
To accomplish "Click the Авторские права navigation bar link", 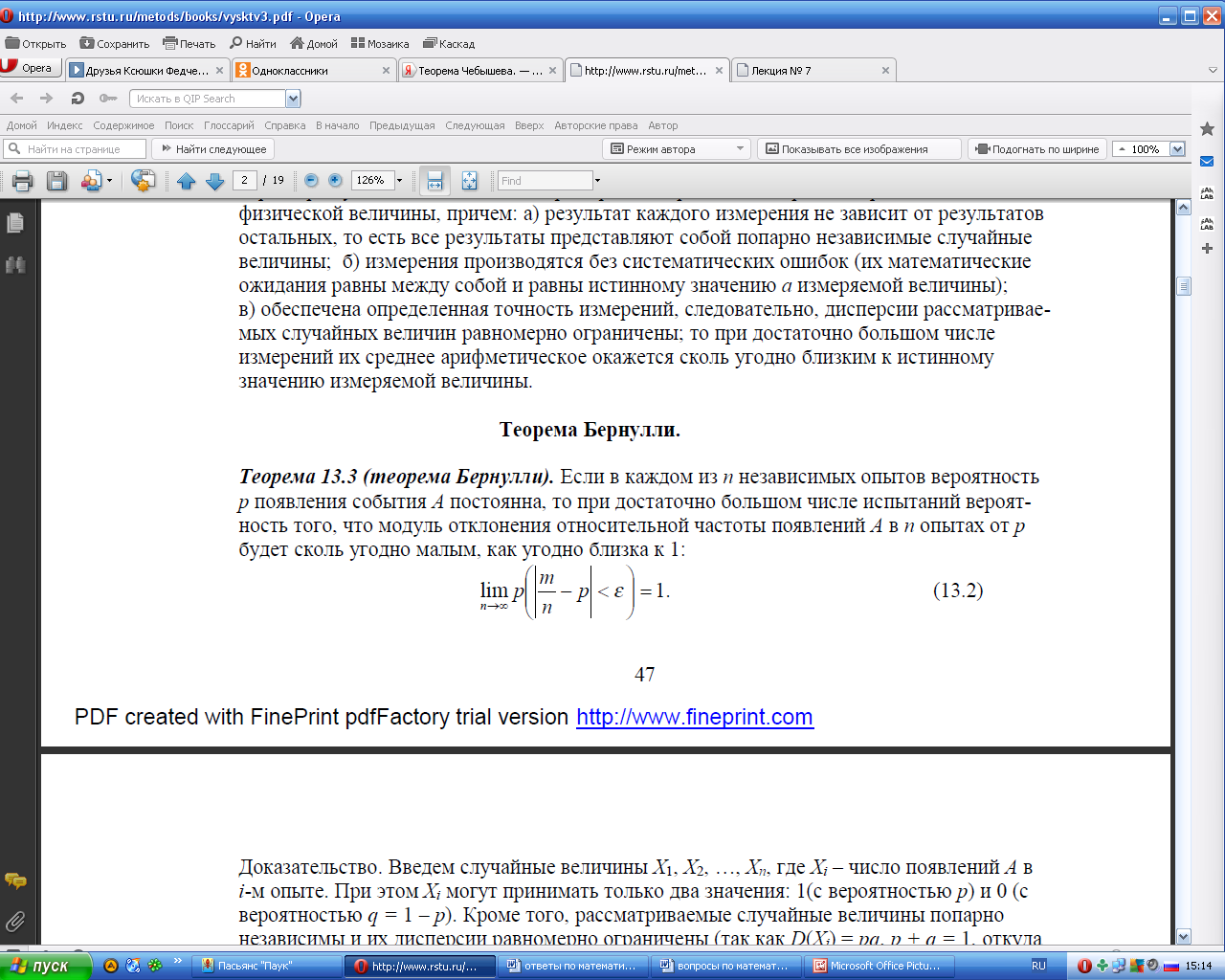I will [x=595, y=125].
